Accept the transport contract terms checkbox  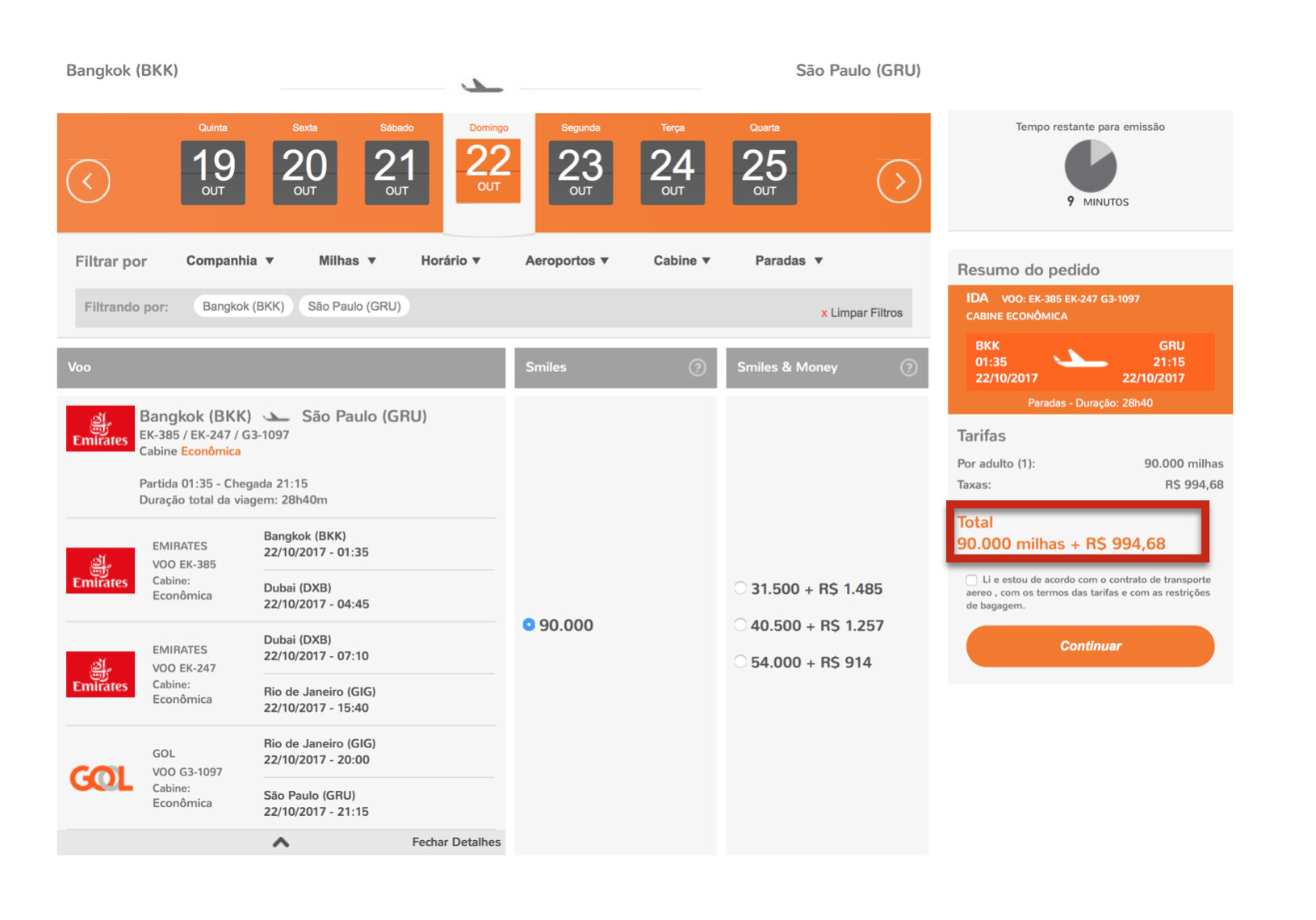pos(972,580)
